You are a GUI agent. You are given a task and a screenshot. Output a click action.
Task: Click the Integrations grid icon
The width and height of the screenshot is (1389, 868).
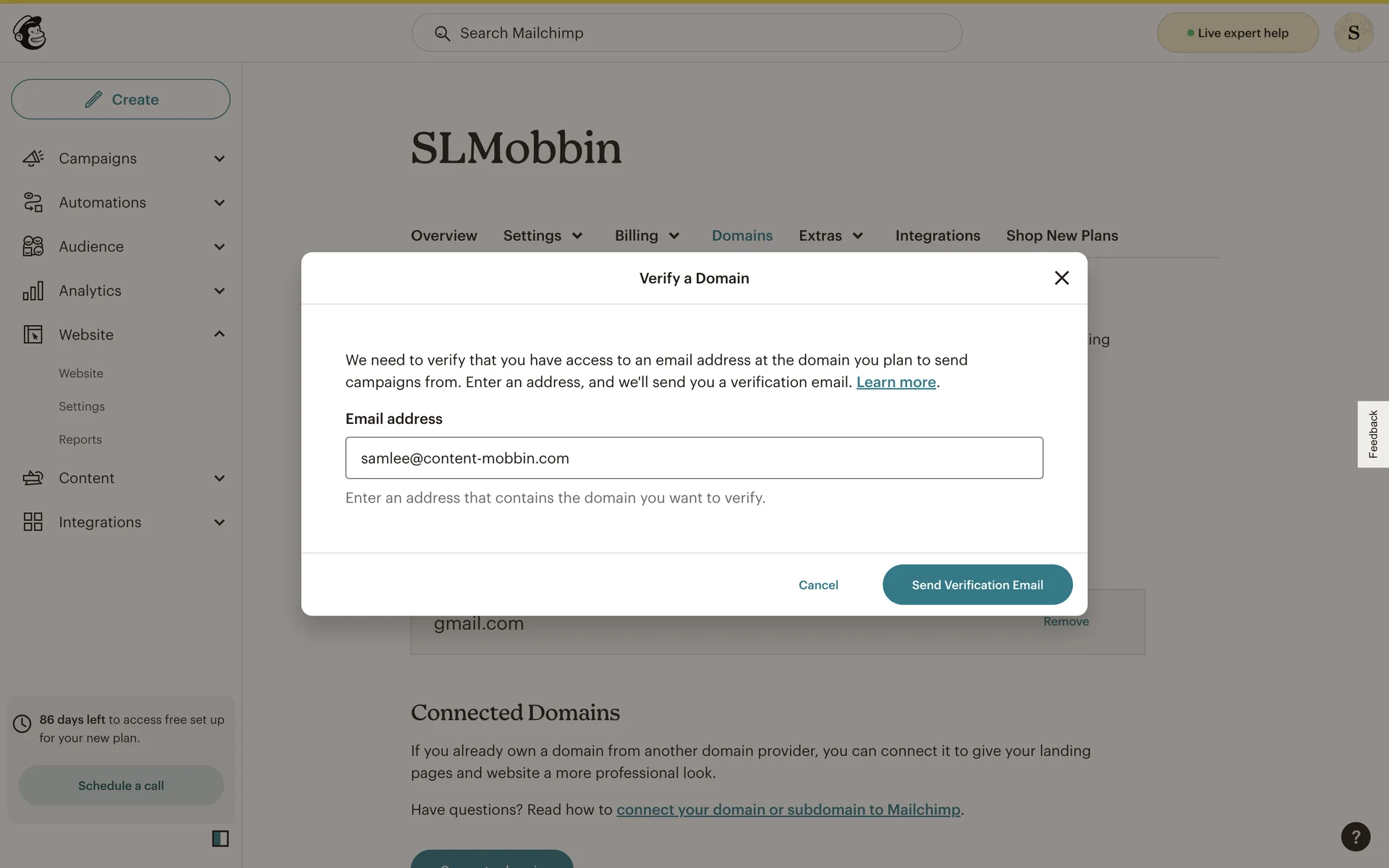coord(33,522)
